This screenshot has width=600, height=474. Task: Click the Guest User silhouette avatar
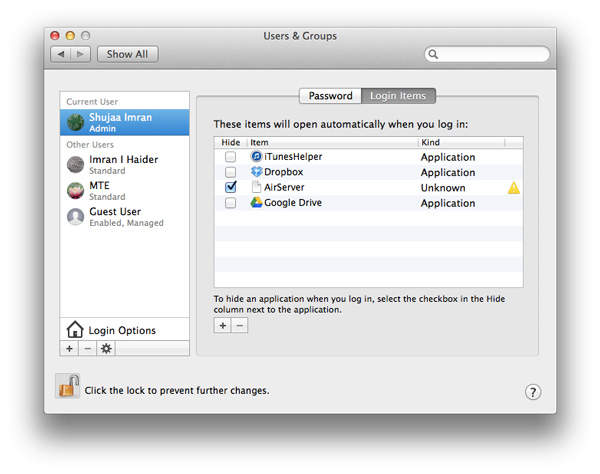75,217
